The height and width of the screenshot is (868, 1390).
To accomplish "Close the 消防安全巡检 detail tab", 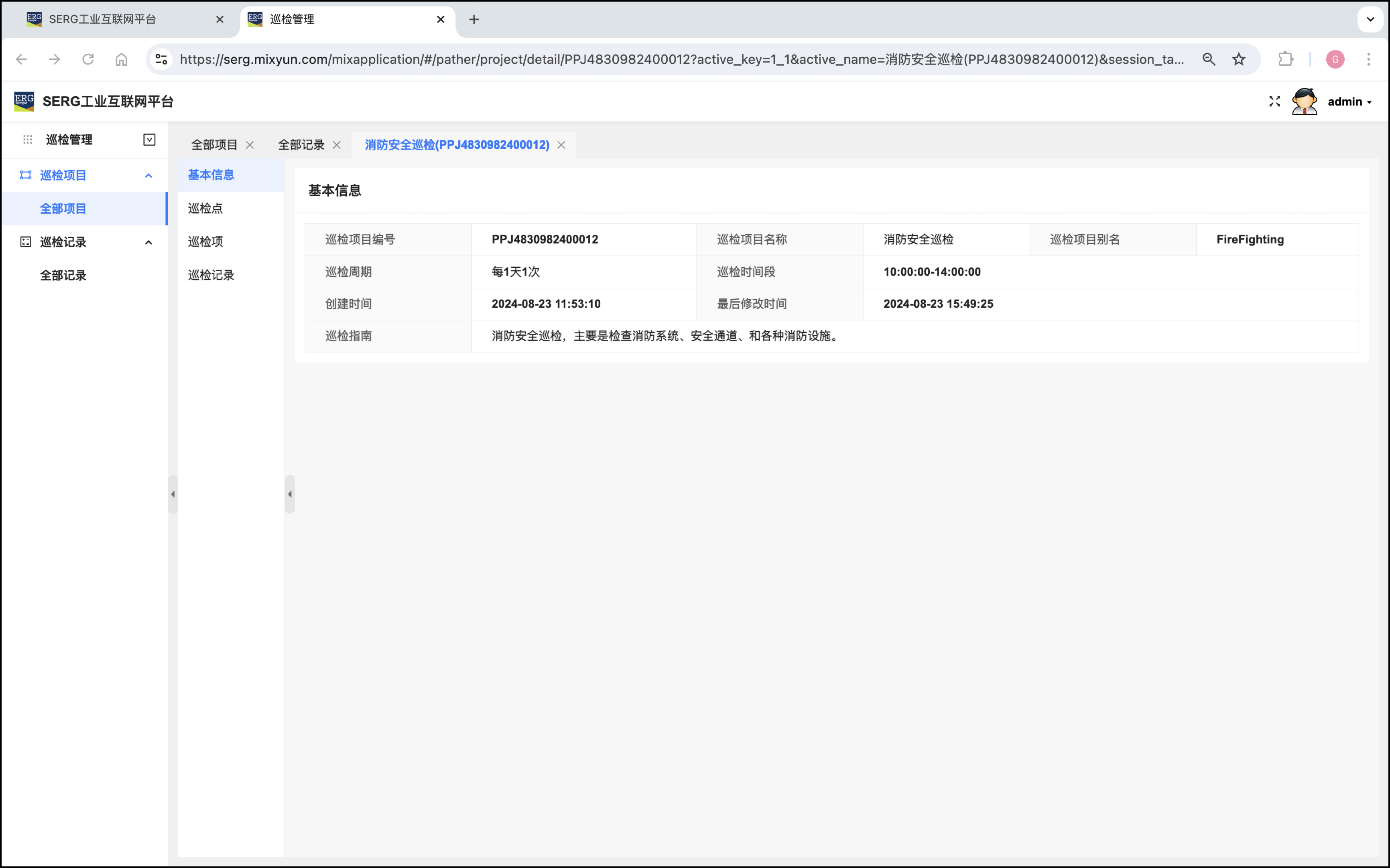I will 561,145.
